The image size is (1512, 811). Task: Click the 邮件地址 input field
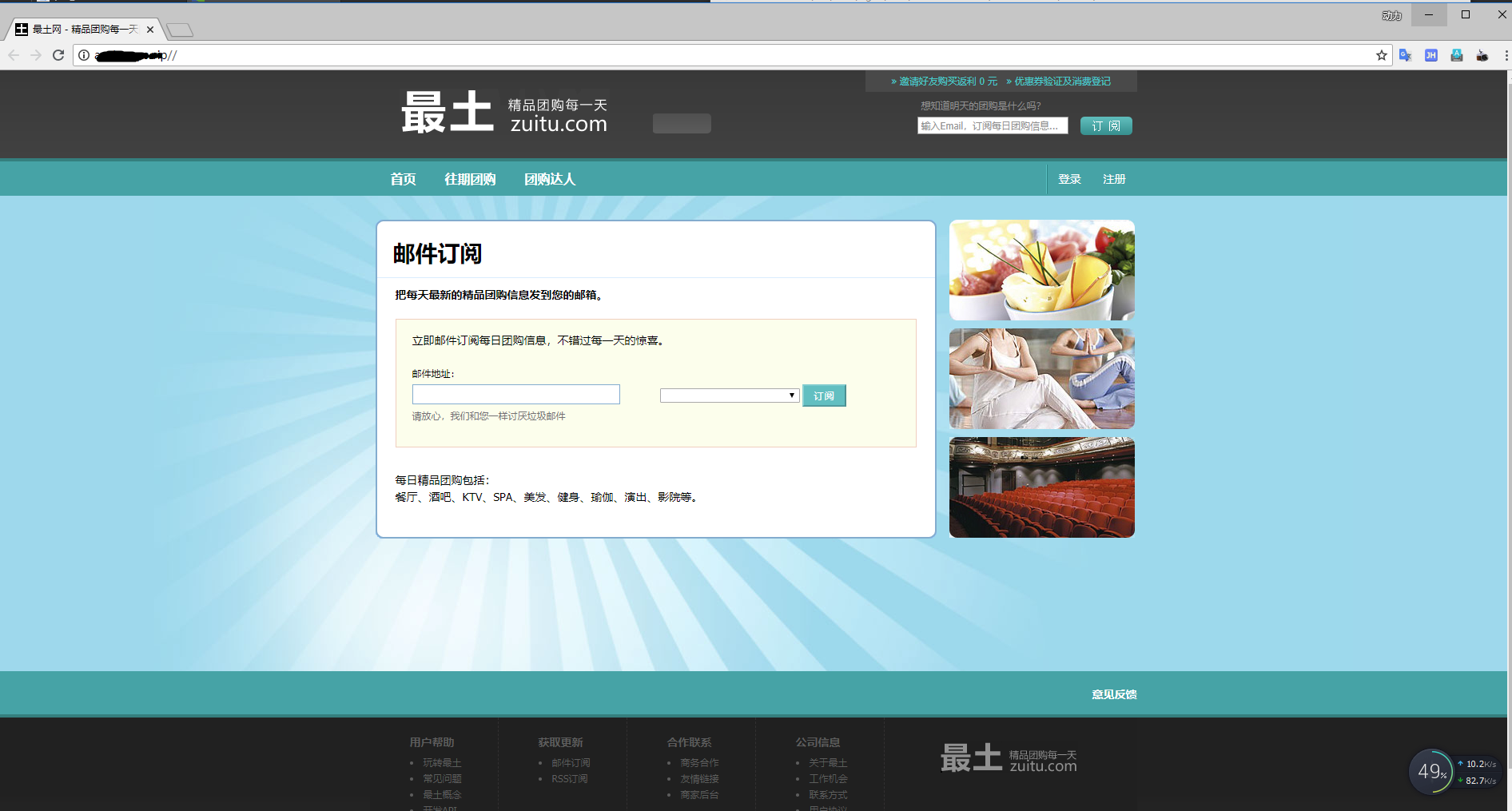(x=516, y=394)
